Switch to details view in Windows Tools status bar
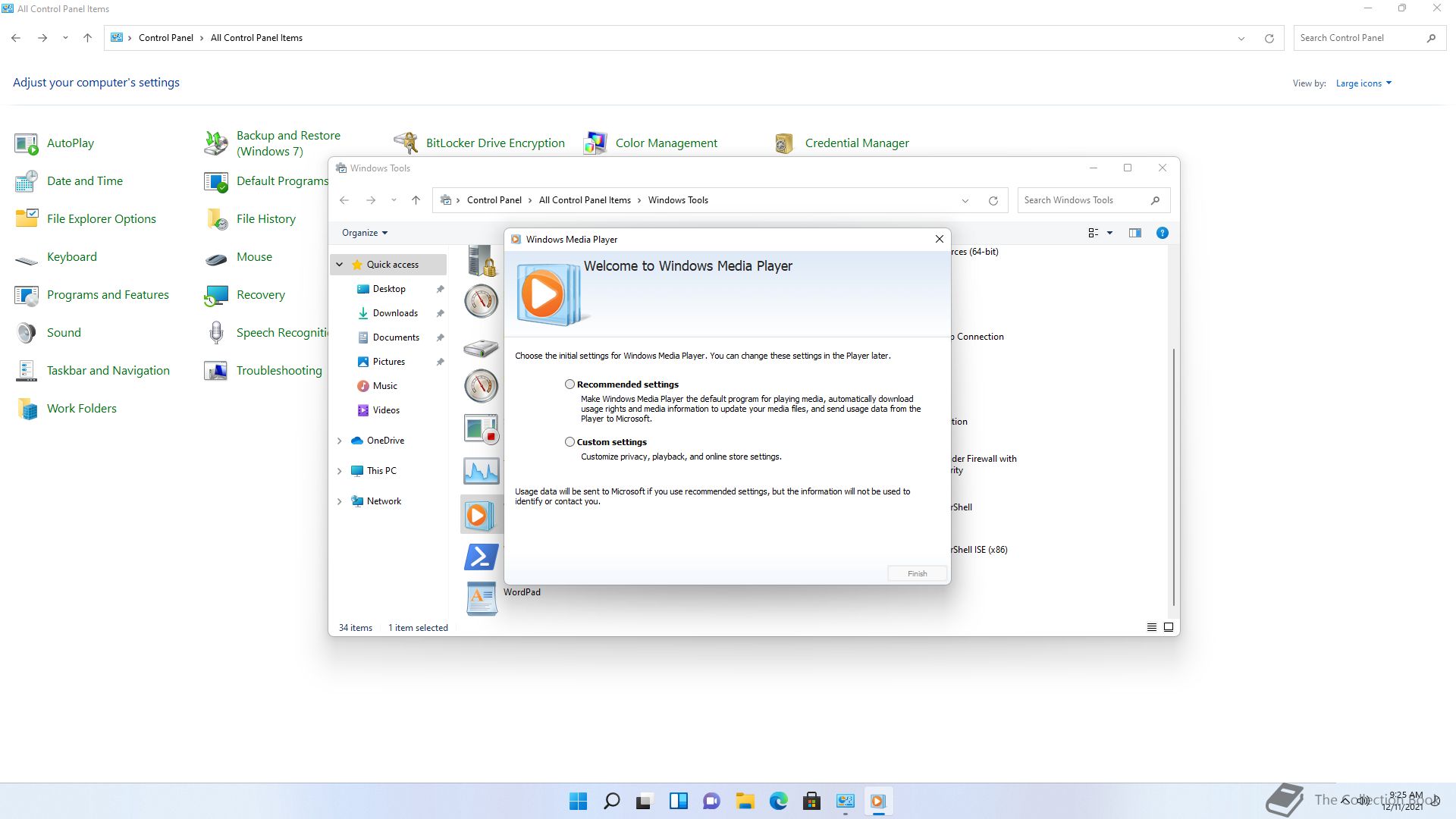 click(1151, 627)
